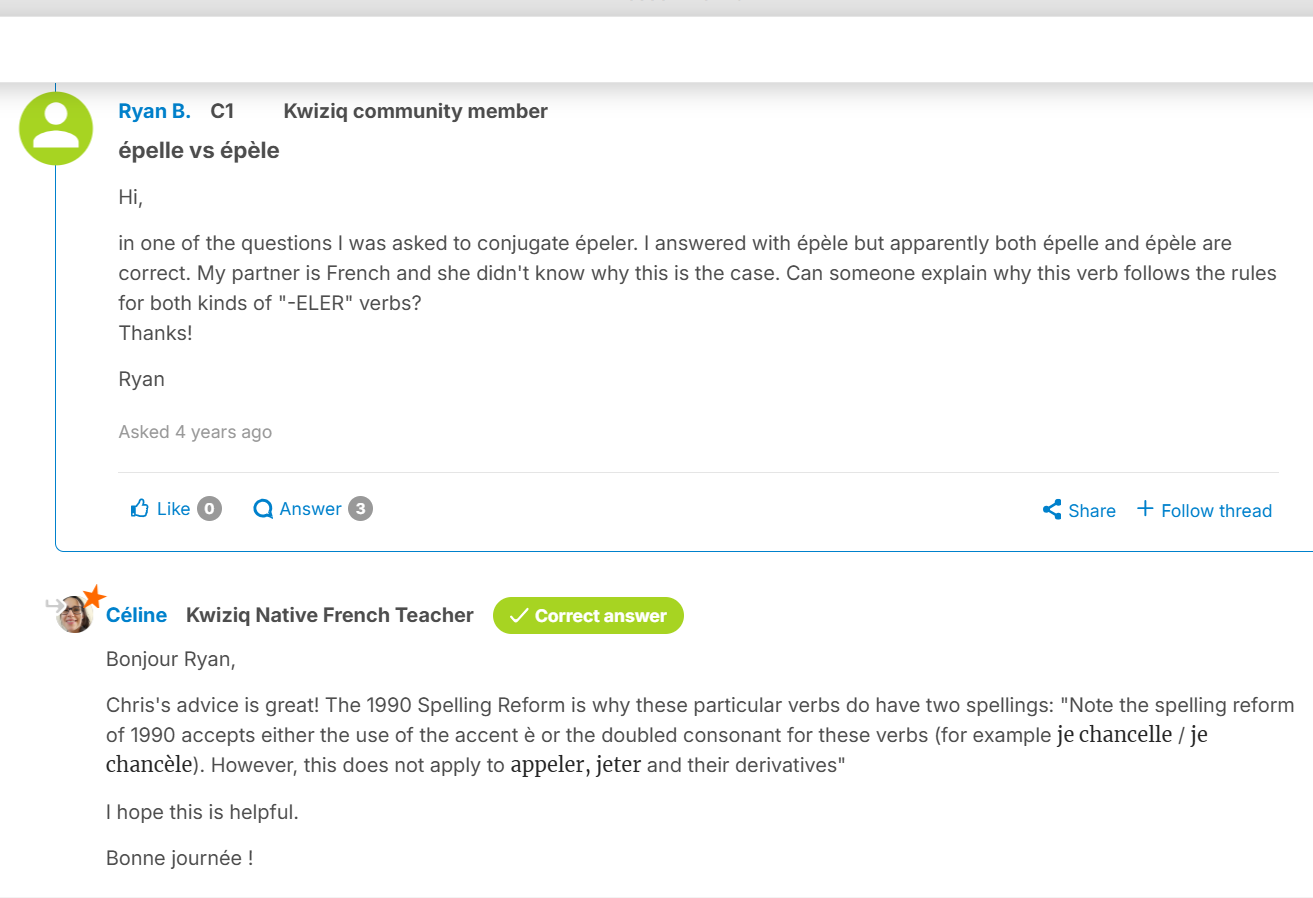
Task: Open Ryan B.'s profile link
Action: (x=154, y=111)
